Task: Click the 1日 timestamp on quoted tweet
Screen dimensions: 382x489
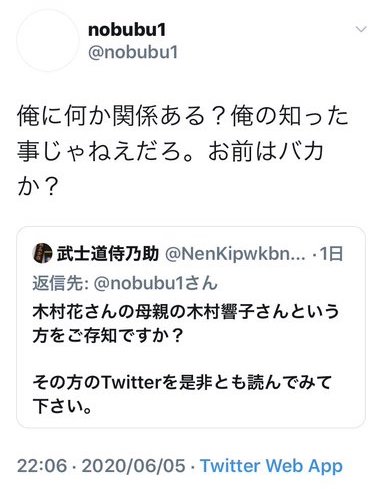Action: (x=331, y=254)
